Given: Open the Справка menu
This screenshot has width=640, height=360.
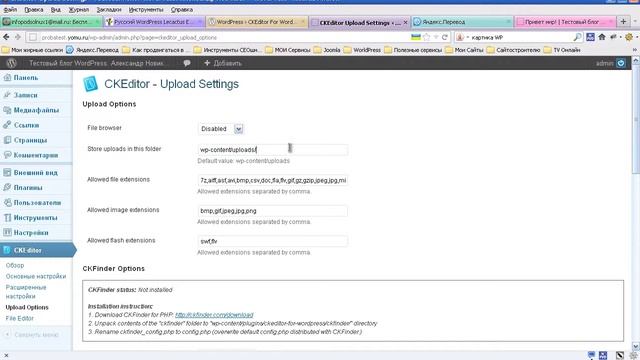Looking at the screenshot, I should click(182, 9).
